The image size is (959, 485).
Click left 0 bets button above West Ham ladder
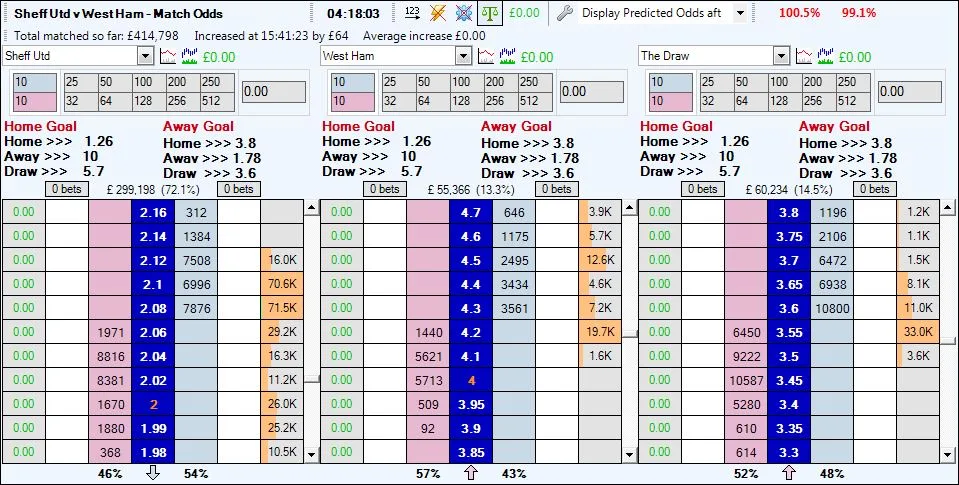coord(385,189)
